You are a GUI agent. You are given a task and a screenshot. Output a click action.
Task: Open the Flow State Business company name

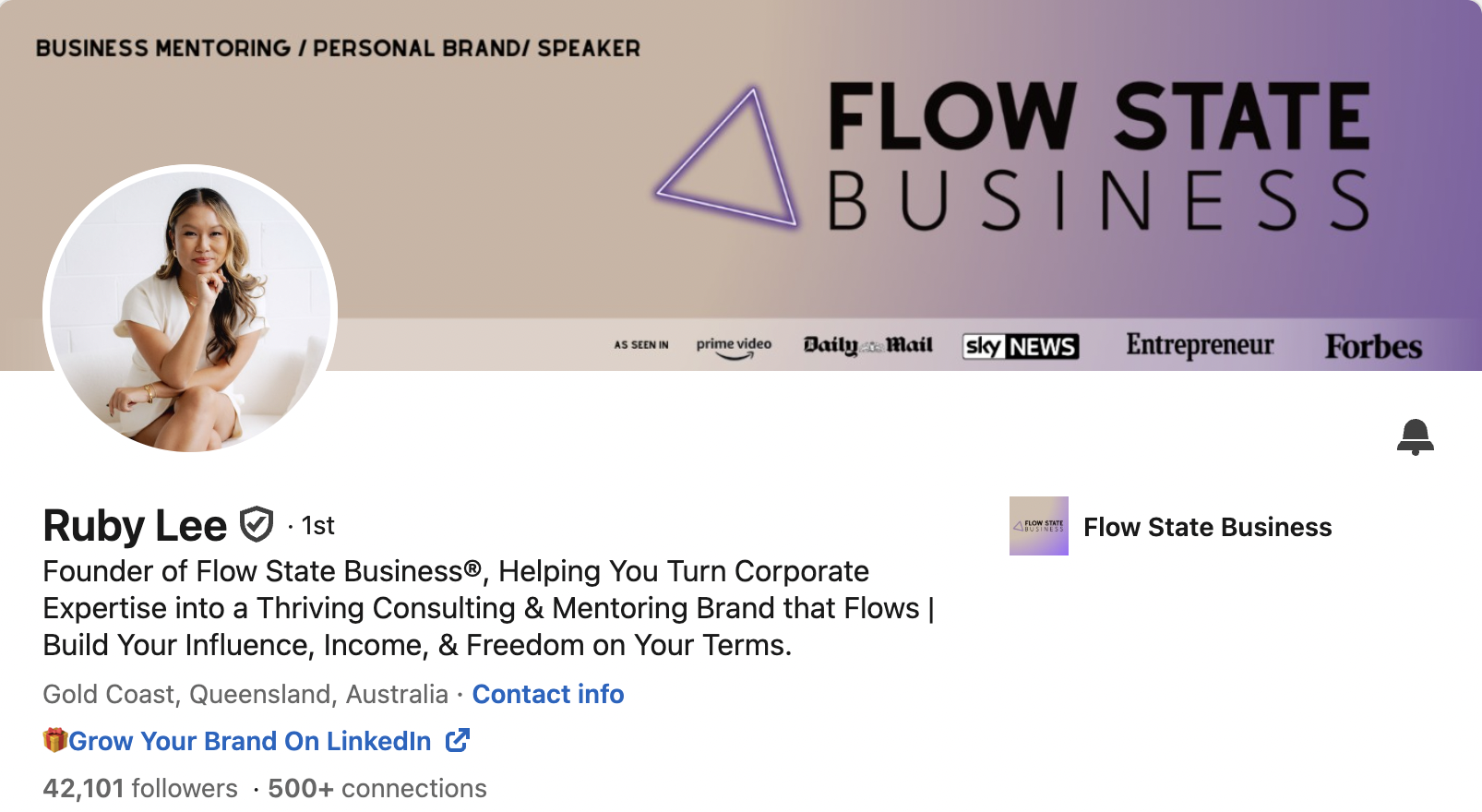pos(1207,527)
